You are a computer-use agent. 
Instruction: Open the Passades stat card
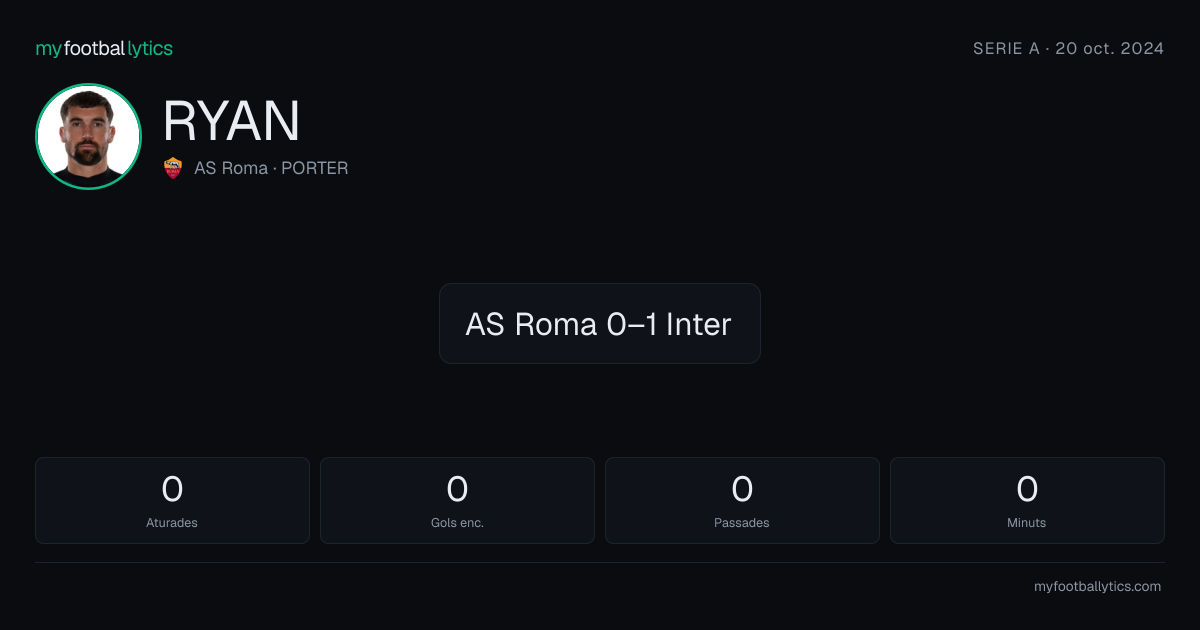tap(742, 500)
